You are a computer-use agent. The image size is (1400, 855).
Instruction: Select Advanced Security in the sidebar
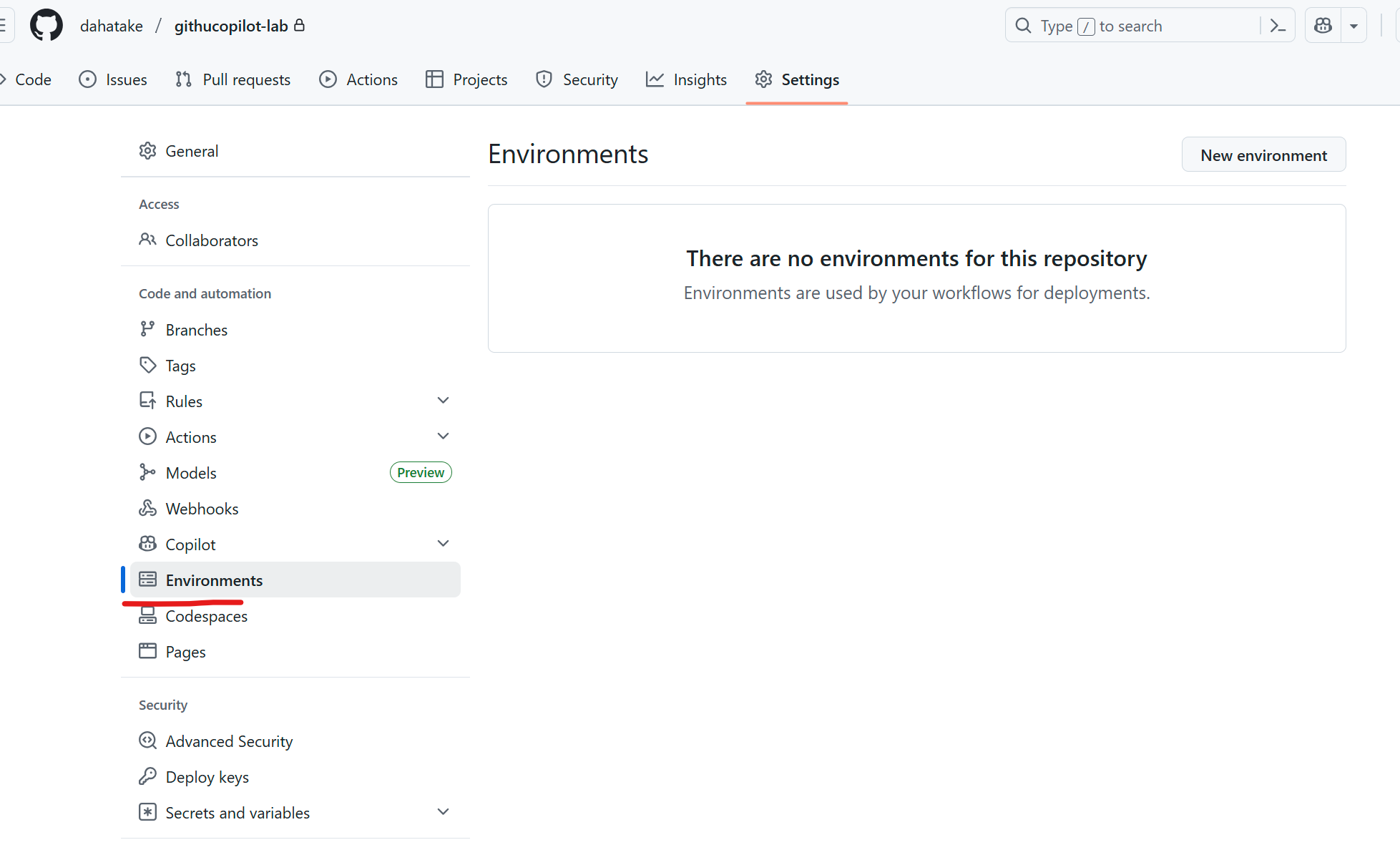(x=229, y=741)
